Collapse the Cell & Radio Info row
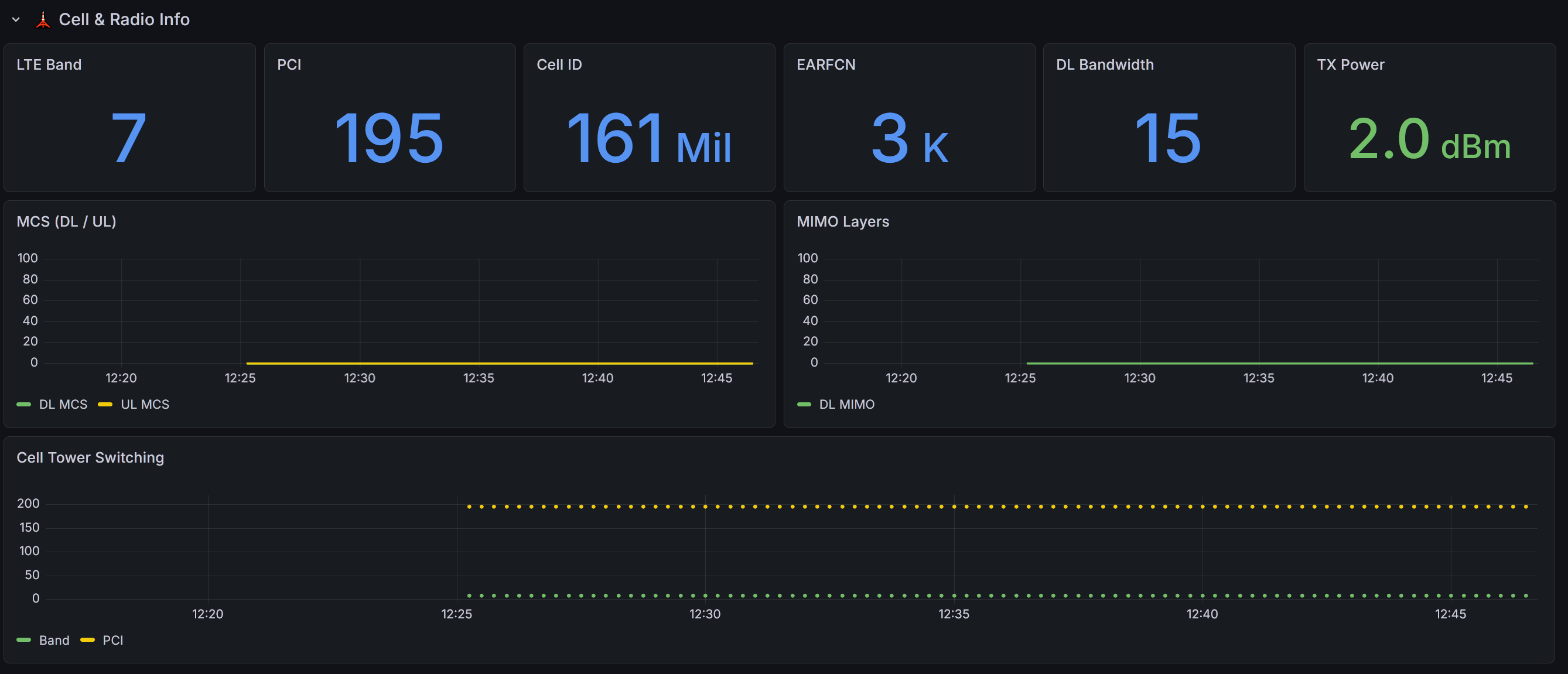 (x=16, y=19)
